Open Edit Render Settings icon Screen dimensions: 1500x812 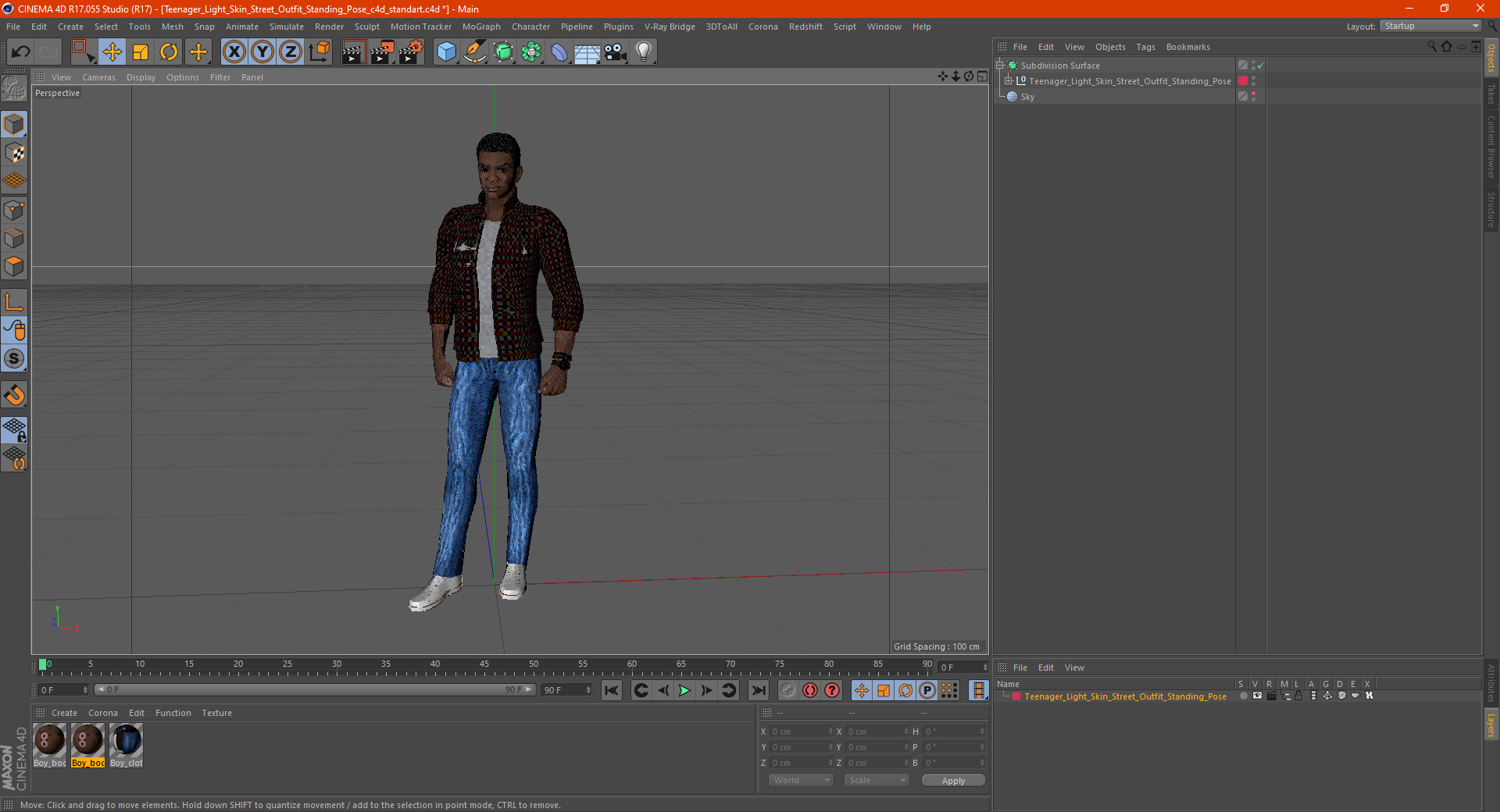click(411, 52)
